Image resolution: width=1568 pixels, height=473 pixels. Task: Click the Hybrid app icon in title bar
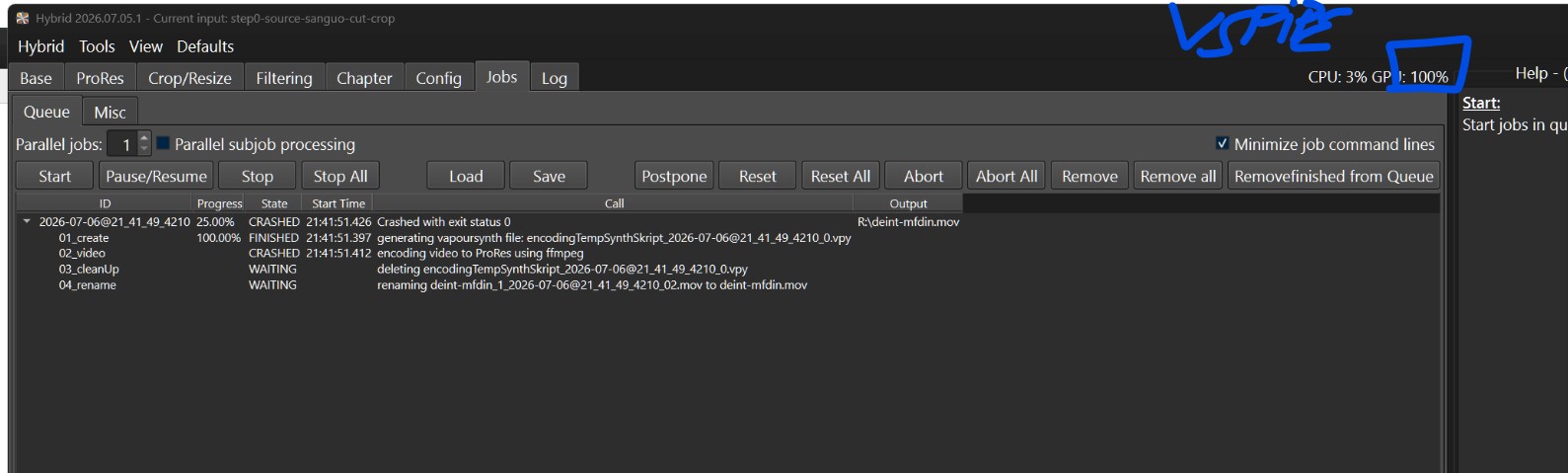[22, 18]
